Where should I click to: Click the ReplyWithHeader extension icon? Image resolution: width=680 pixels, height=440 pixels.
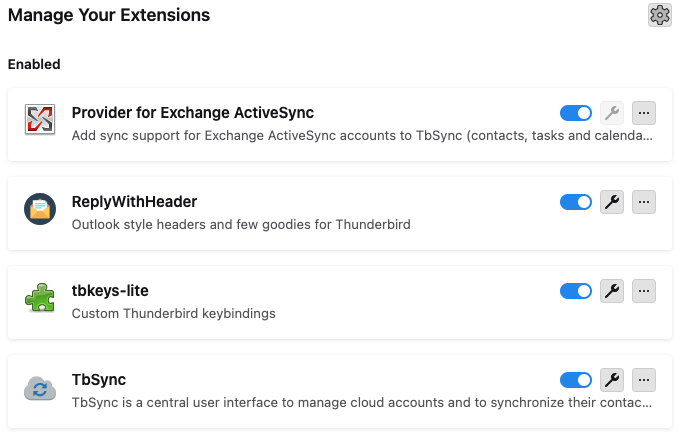click(x=40, y=209)
